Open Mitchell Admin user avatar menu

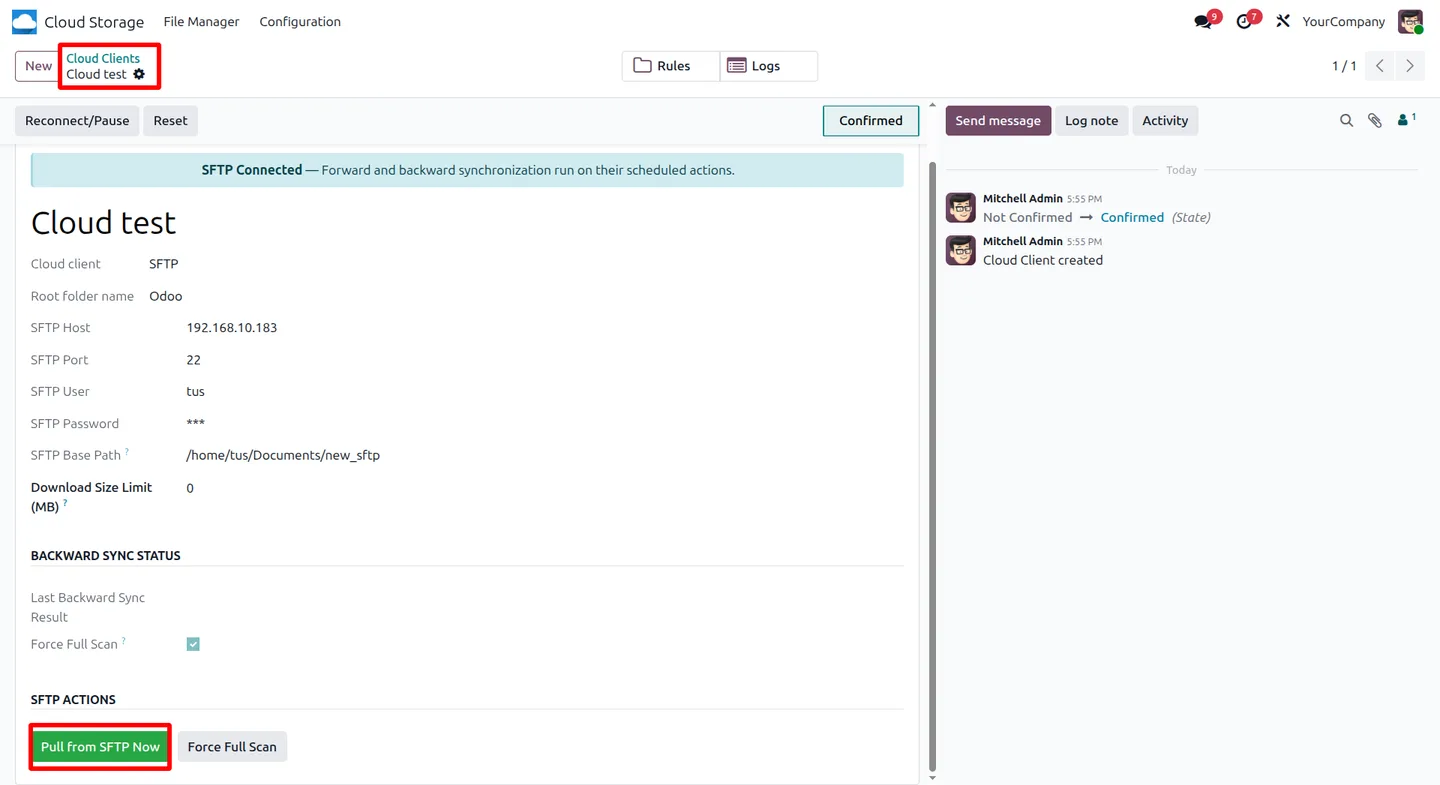1410,22
